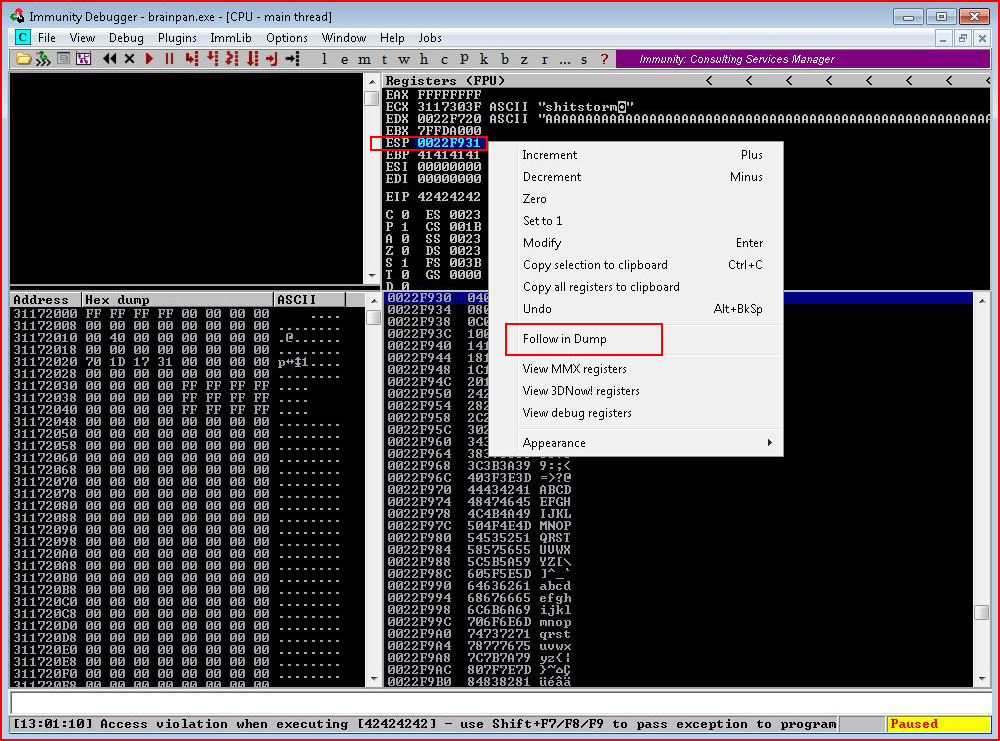Show Log window with l button
The width and height of the screenshot is (1000, 741).
(325, 59)
